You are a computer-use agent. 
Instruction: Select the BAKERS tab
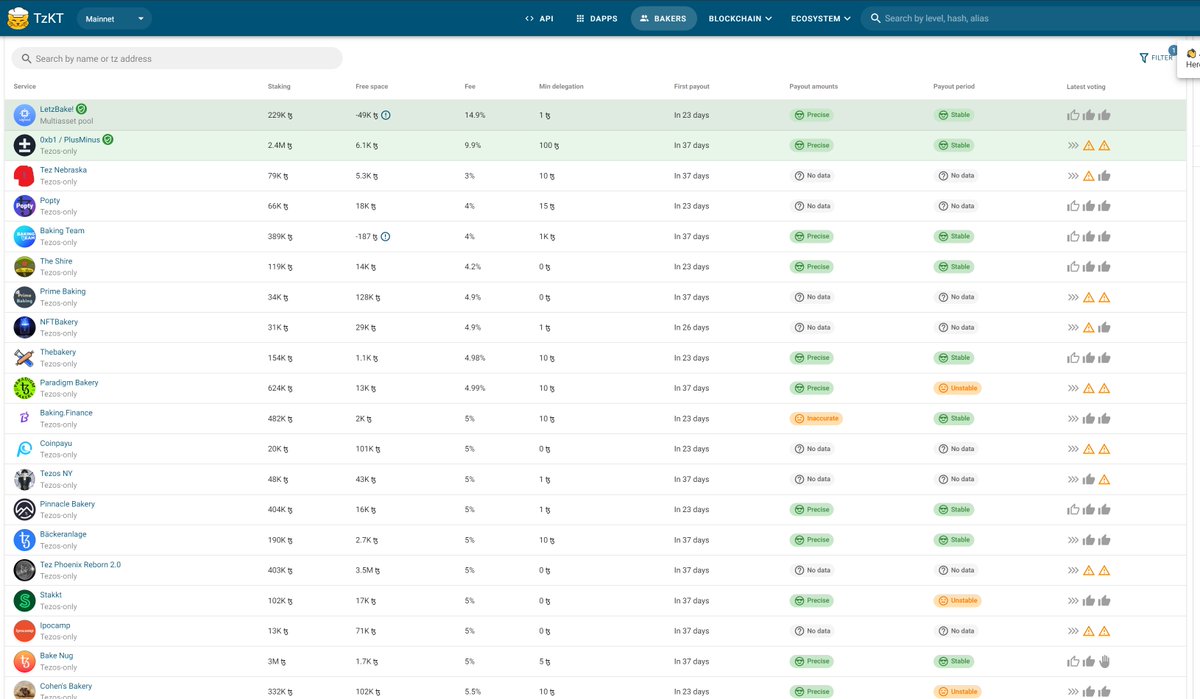[x=664, y=18]
